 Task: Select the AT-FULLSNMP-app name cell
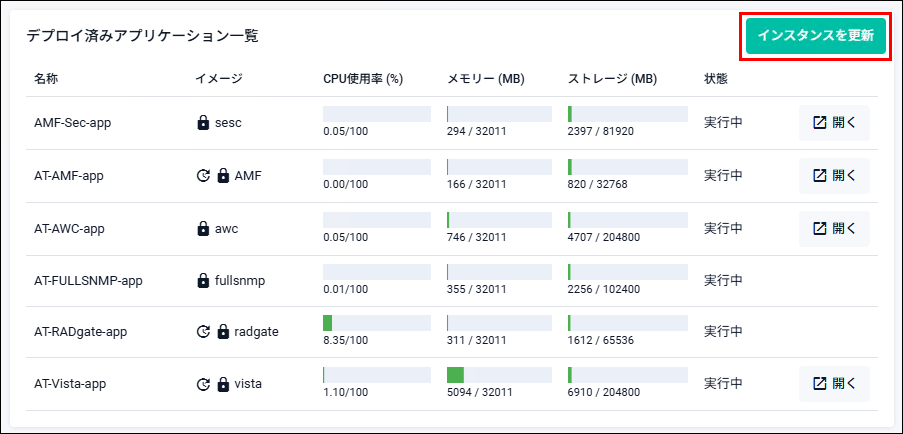click(88, 281)
